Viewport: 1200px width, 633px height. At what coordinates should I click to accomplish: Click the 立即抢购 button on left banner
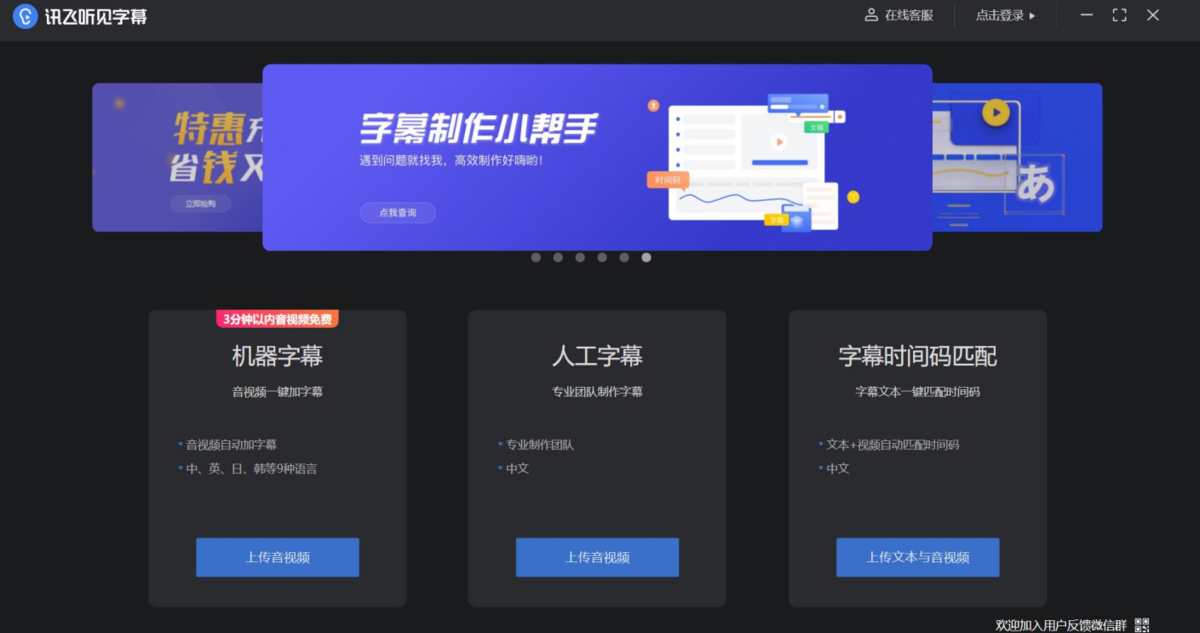coord(200,204)
